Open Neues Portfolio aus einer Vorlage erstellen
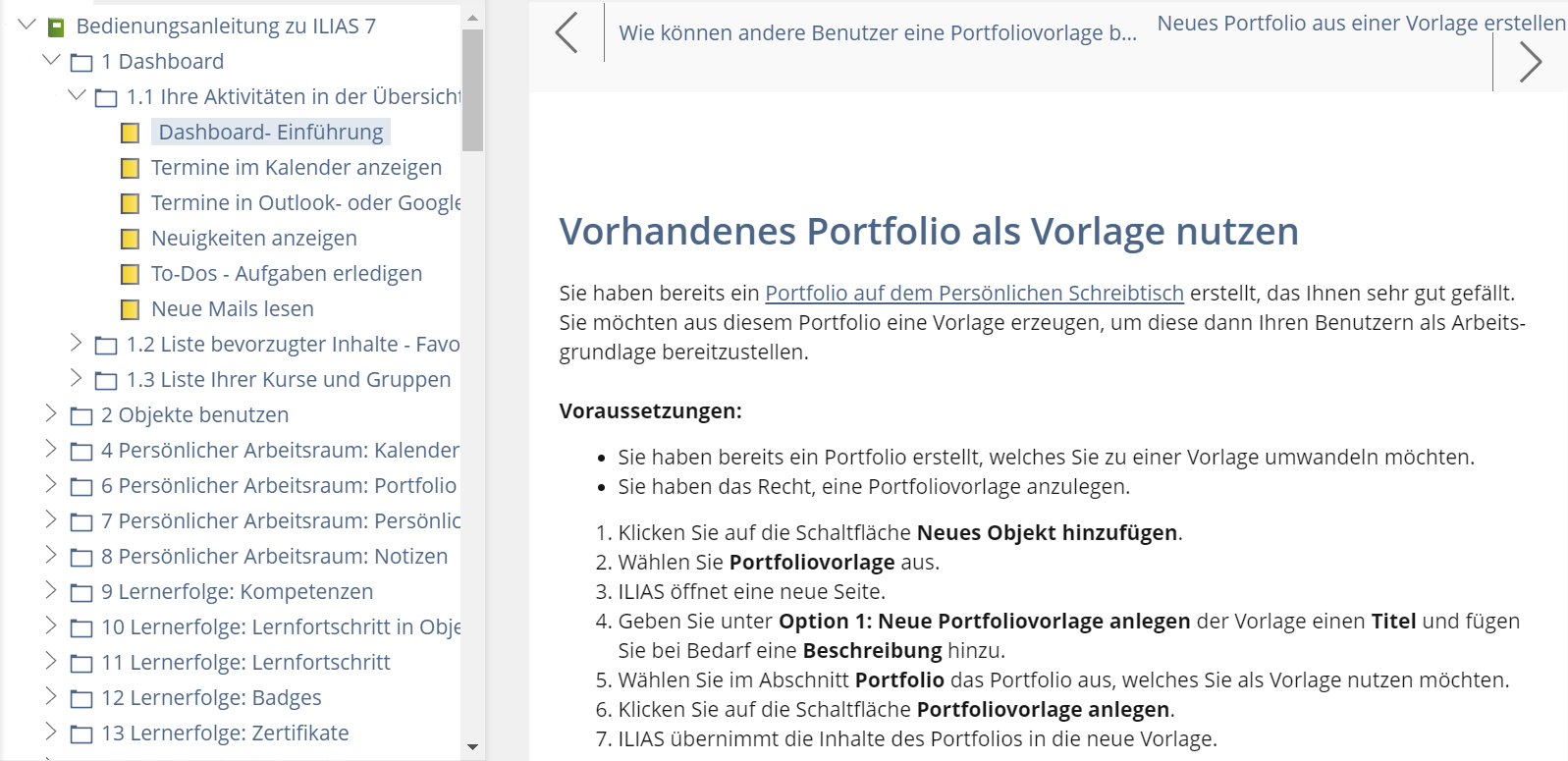 pos(1361,23)
